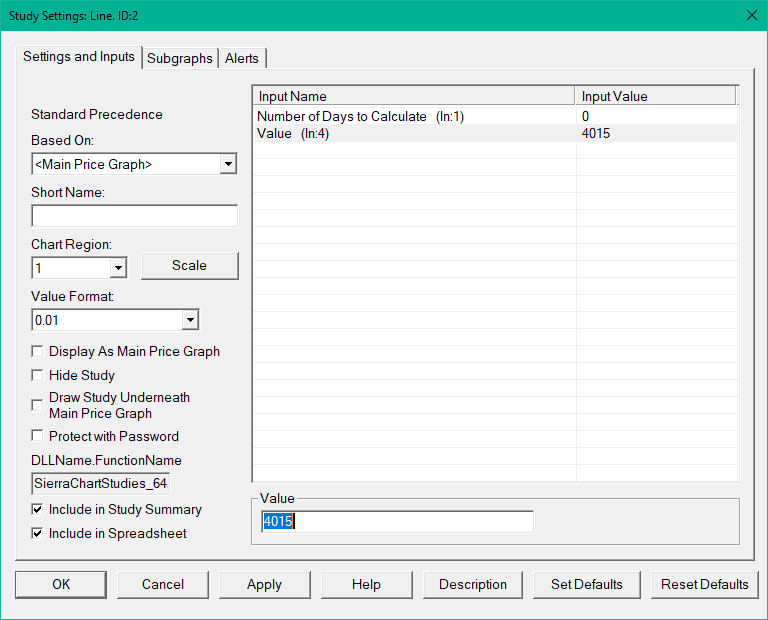Image resolution: width=768 pixels, height=620 pixels.
Task: Click the Apply button
Action: [264, 584]
